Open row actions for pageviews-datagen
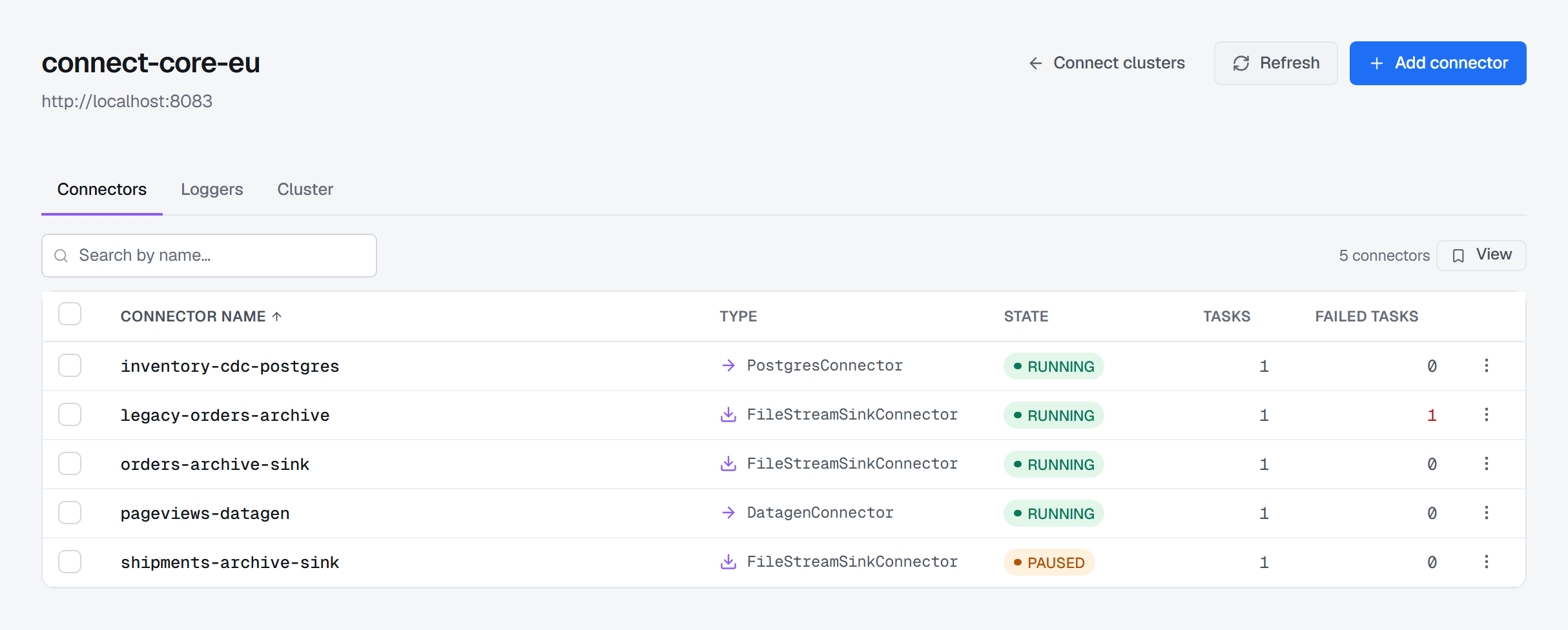The height and width of the screenshot is (630, 1568). 1486,513
